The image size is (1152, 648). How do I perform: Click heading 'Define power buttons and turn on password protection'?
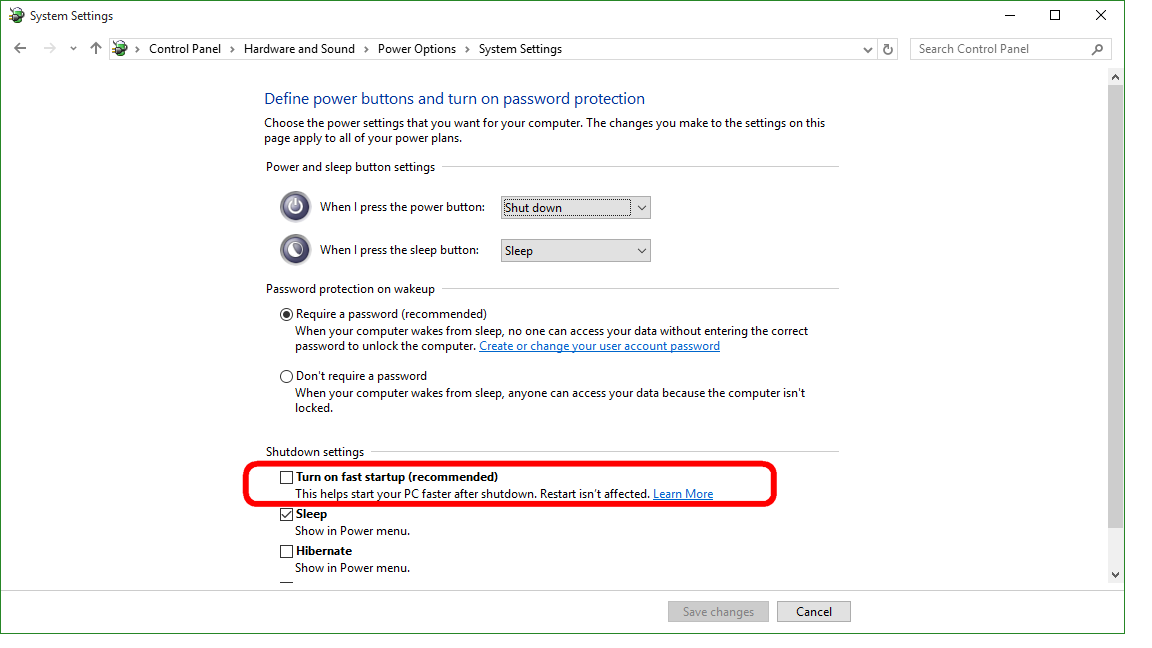point(454,98)
